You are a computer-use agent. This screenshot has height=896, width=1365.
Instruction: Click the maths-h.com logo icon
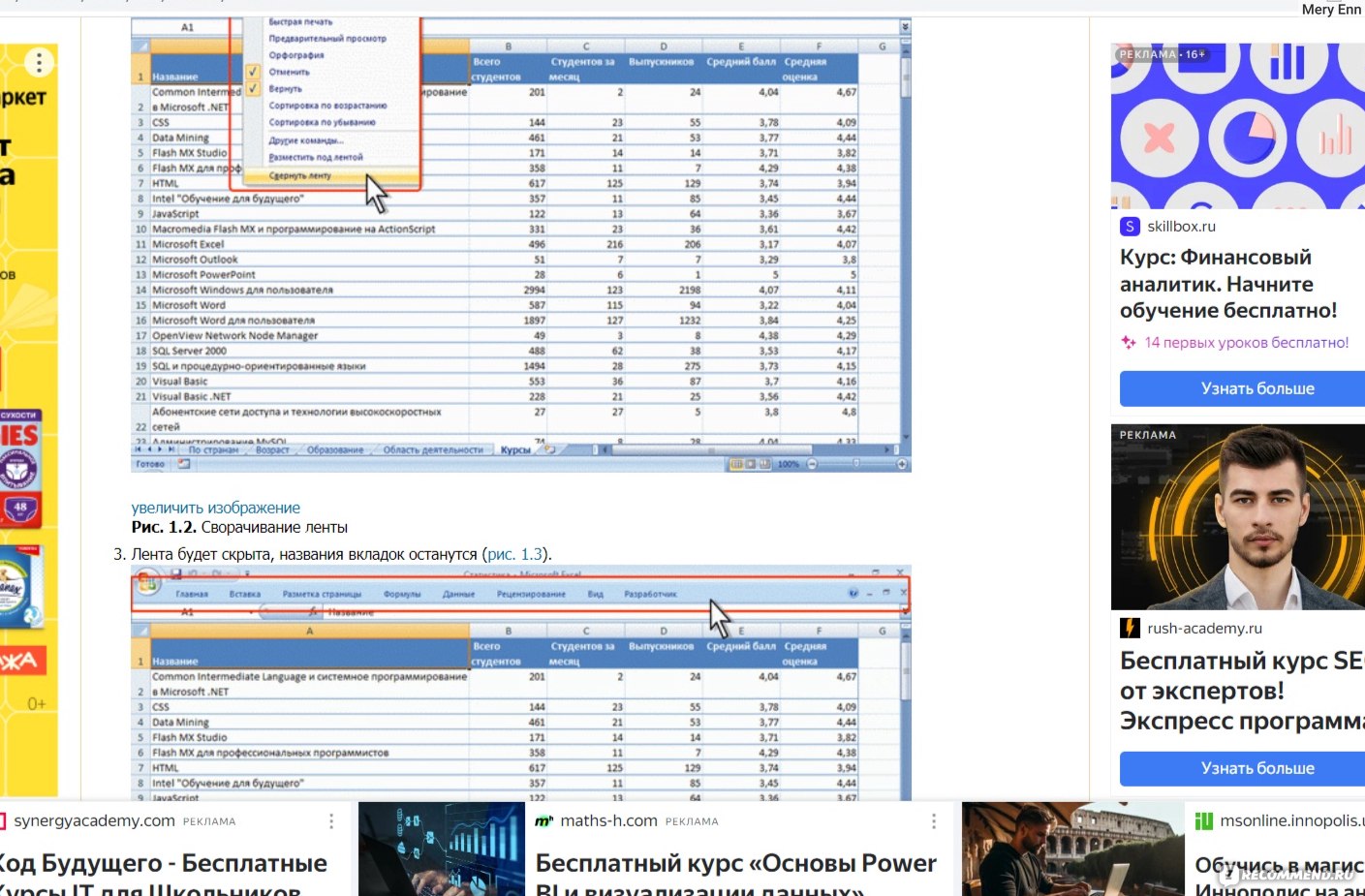point(543,821)
